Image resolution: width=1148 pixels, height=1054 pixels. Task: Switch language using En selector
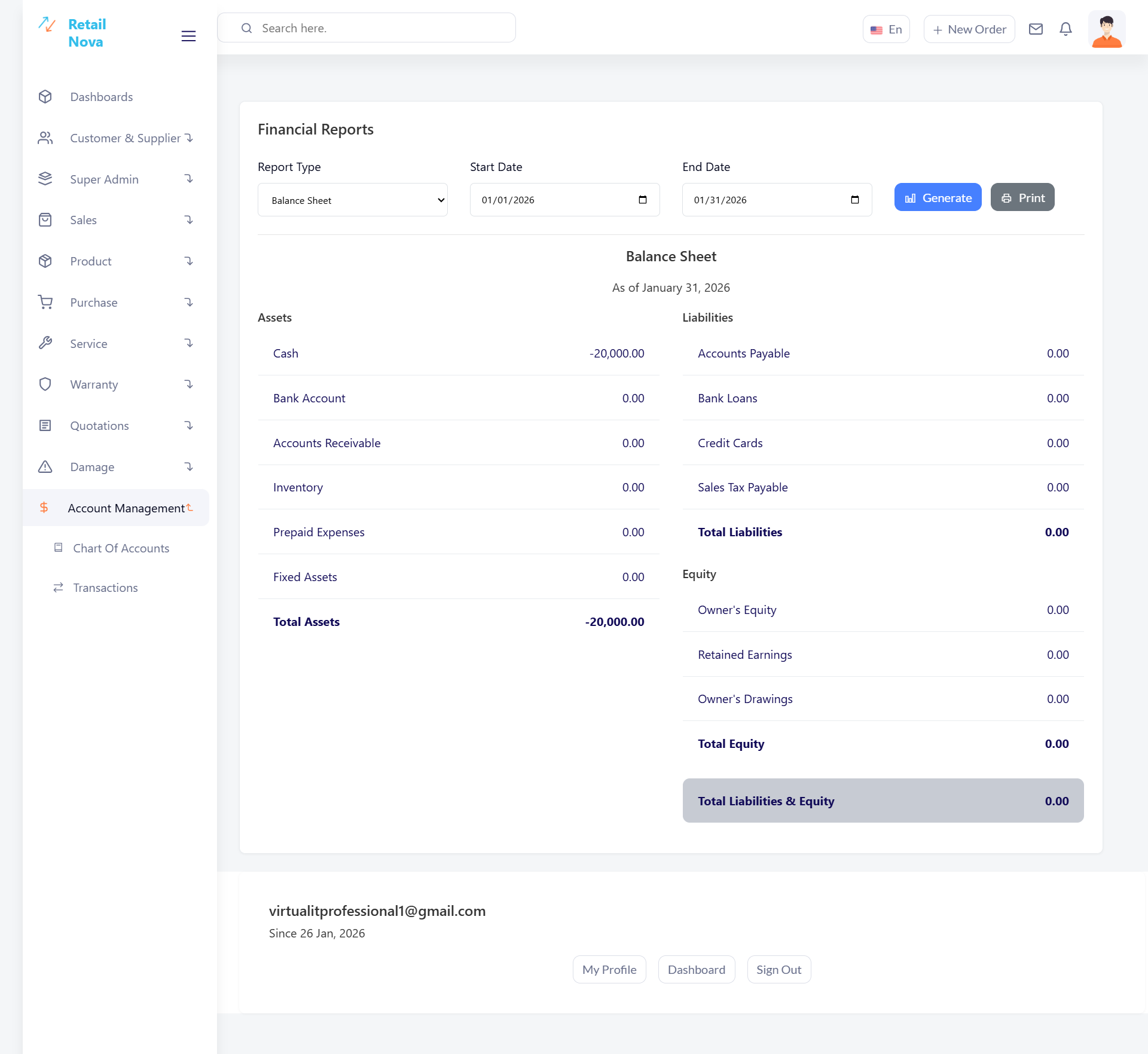coord(886,29)
